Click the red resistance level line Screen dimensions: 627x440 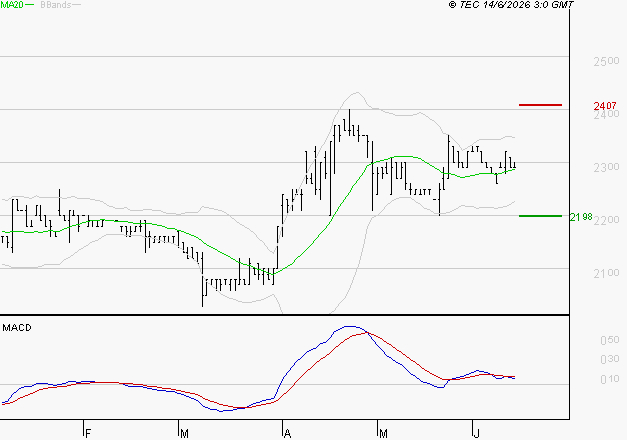(x=540, y=105)
